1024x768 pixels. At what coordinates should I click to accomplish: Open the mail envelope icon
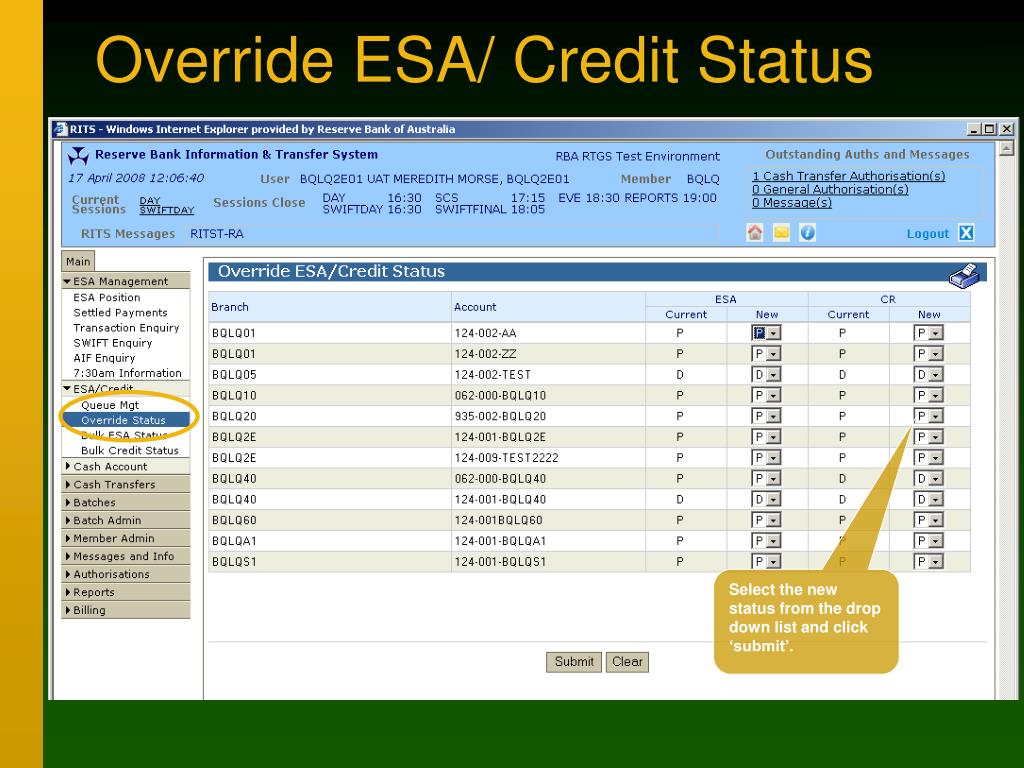pos(781,232)
